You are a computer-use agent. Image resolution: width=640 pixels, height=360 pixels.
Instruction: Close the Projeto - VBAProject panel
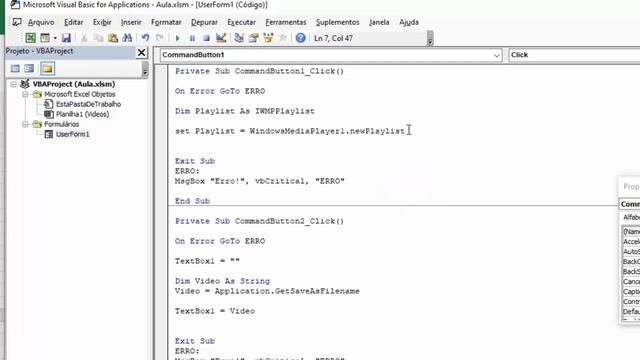tap(141, 52)
